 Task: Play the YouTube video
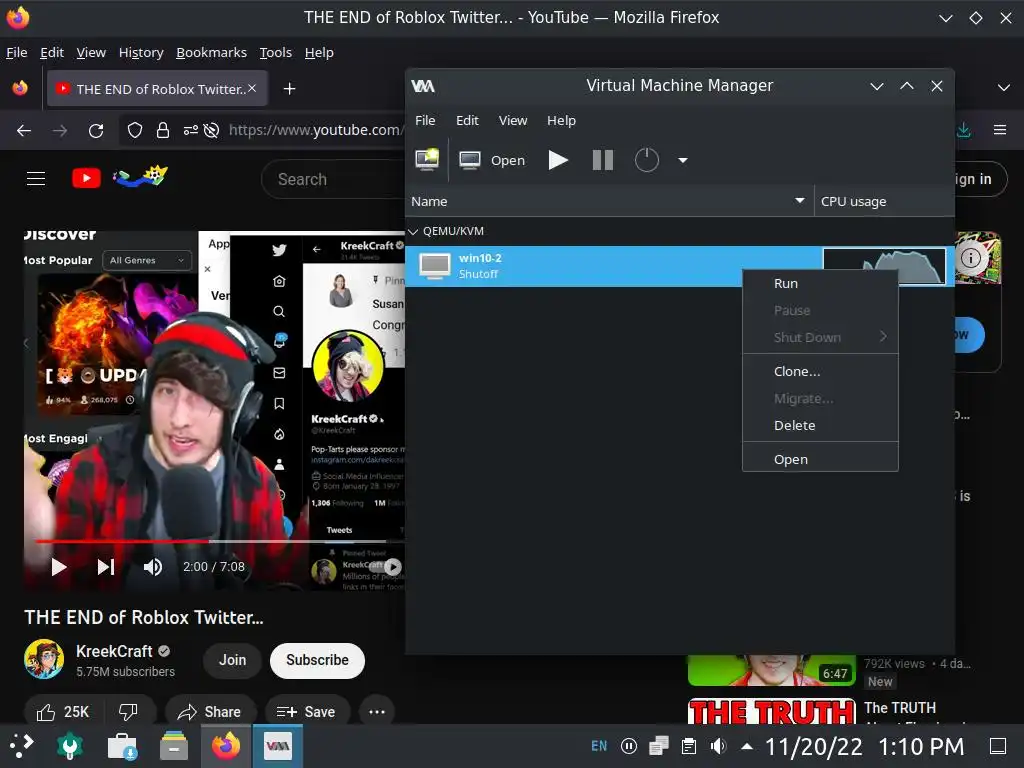(x=59, y=567)
